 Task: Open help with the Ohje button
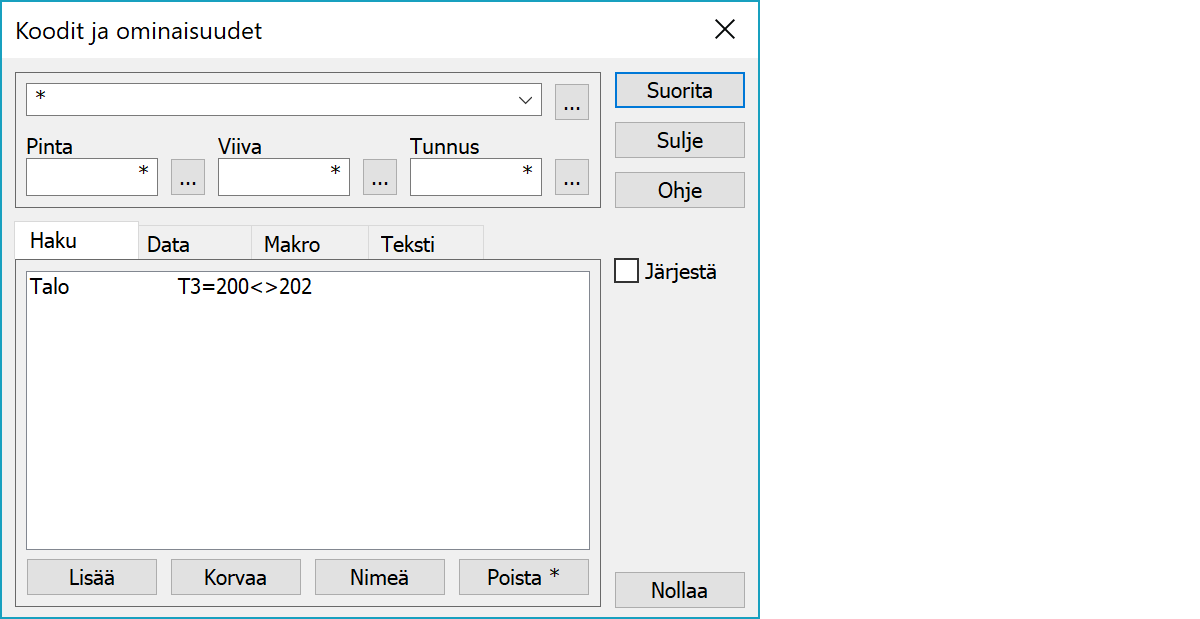coord(679,190)
